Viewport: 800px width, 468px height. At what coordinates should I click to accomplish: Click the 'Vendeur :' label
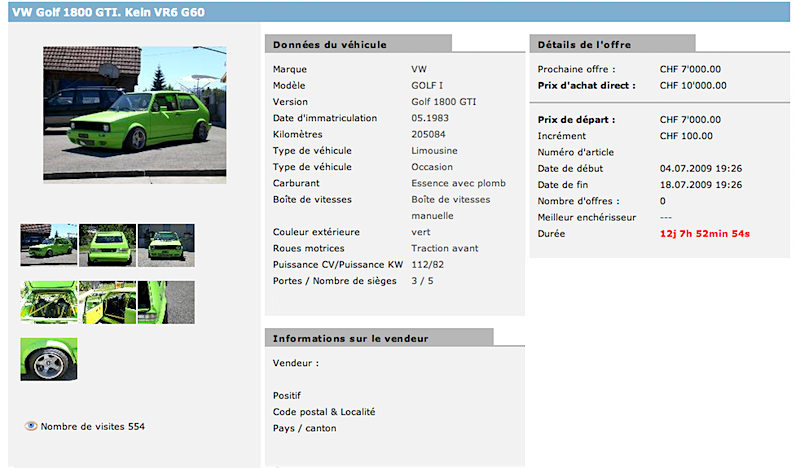pos(296,363)
